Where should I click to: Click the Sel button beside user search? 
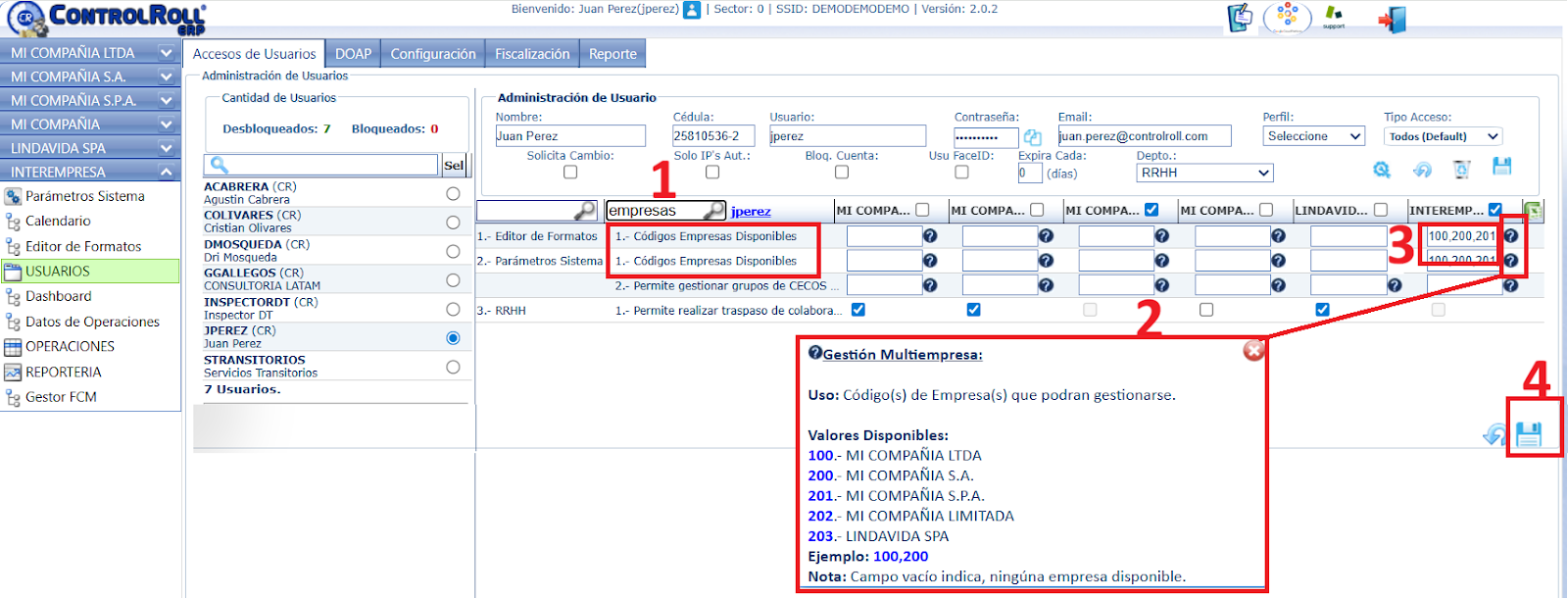tap(454, 165)
